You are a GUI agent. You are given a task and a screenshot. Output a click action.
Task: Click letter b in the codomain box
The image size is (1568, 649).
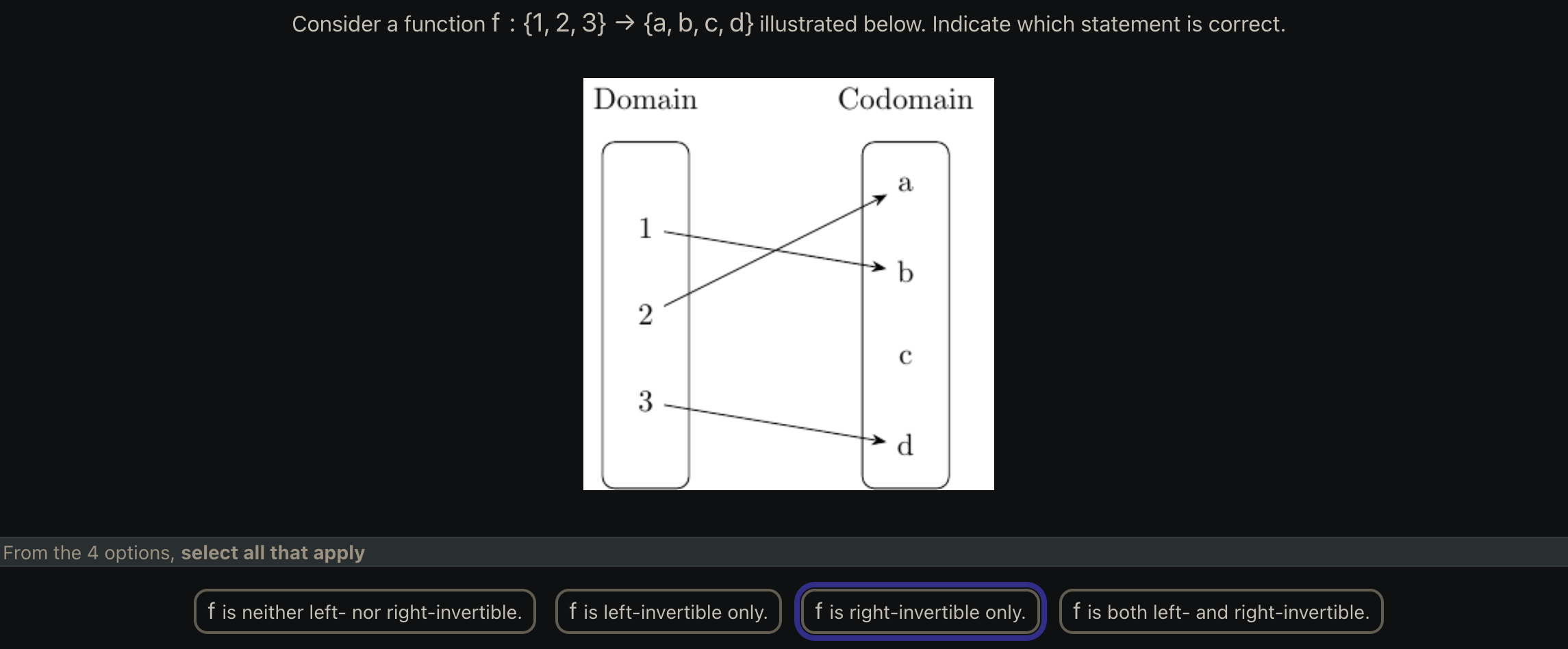(x=905, y=272)
